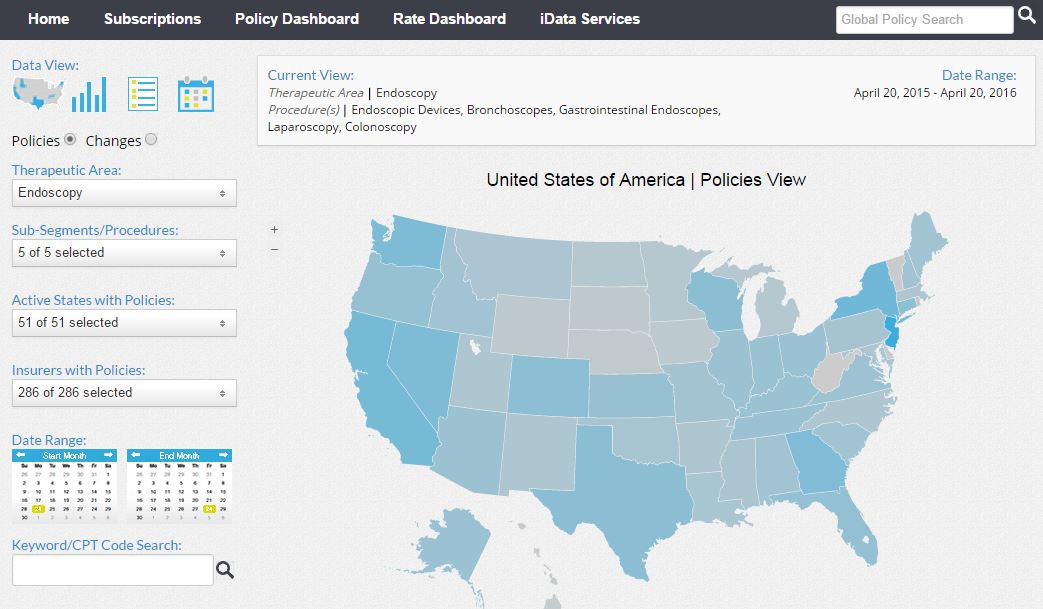This screenshot has height=609, width=1043.
Task: Click the iData Services link
Action: (590, 19)
